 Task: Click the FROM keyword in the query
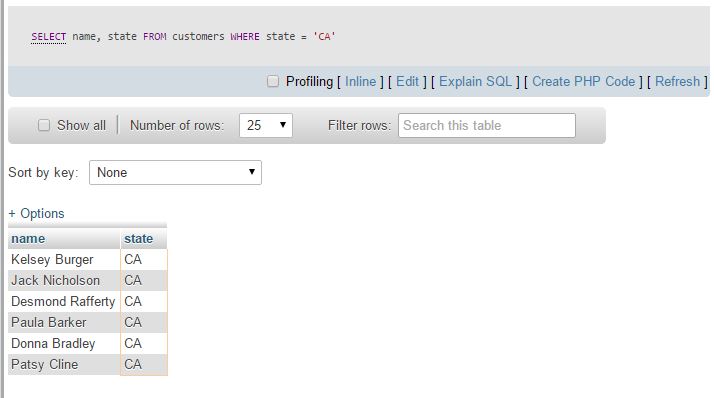[155, 36]
